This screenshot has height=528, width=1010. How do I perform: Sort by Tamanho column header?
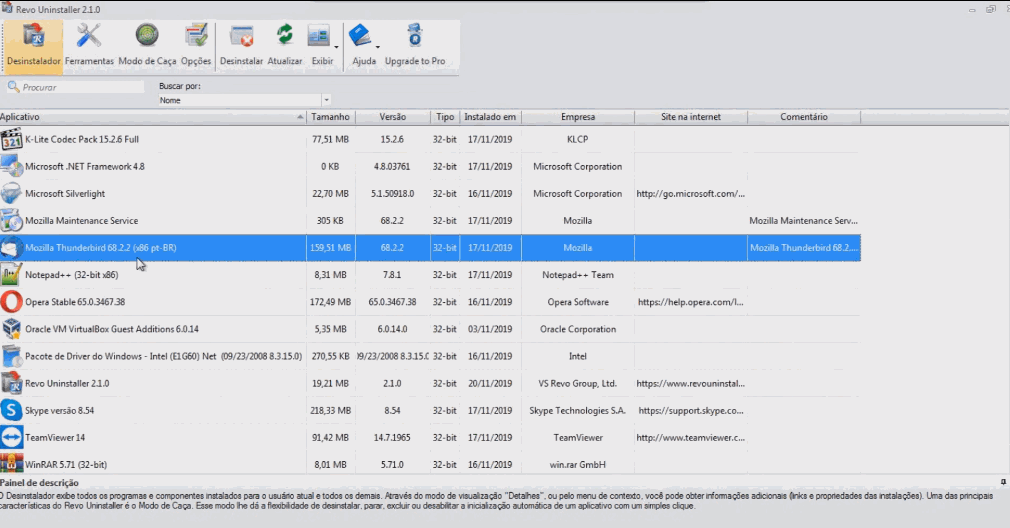(x=330, y=117)
